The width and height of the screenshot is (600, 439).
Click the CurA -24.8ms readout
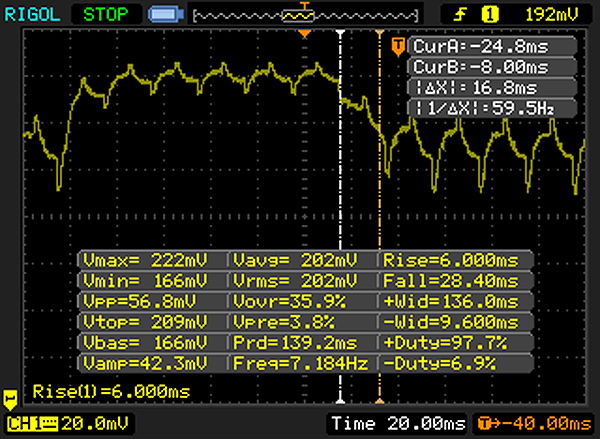click(492, 47)
